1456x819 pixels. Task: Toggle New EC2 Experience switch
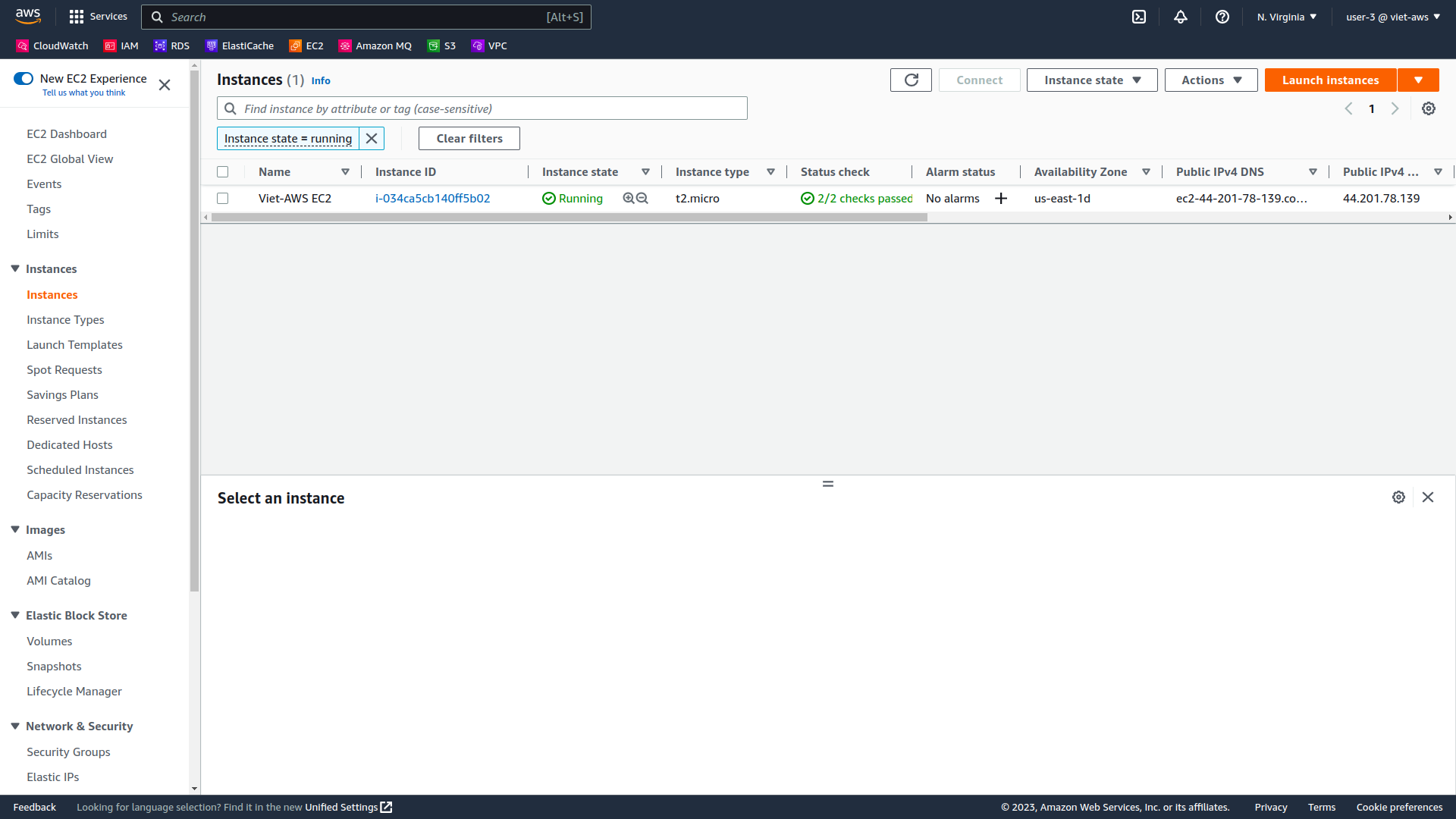[24, 78]
